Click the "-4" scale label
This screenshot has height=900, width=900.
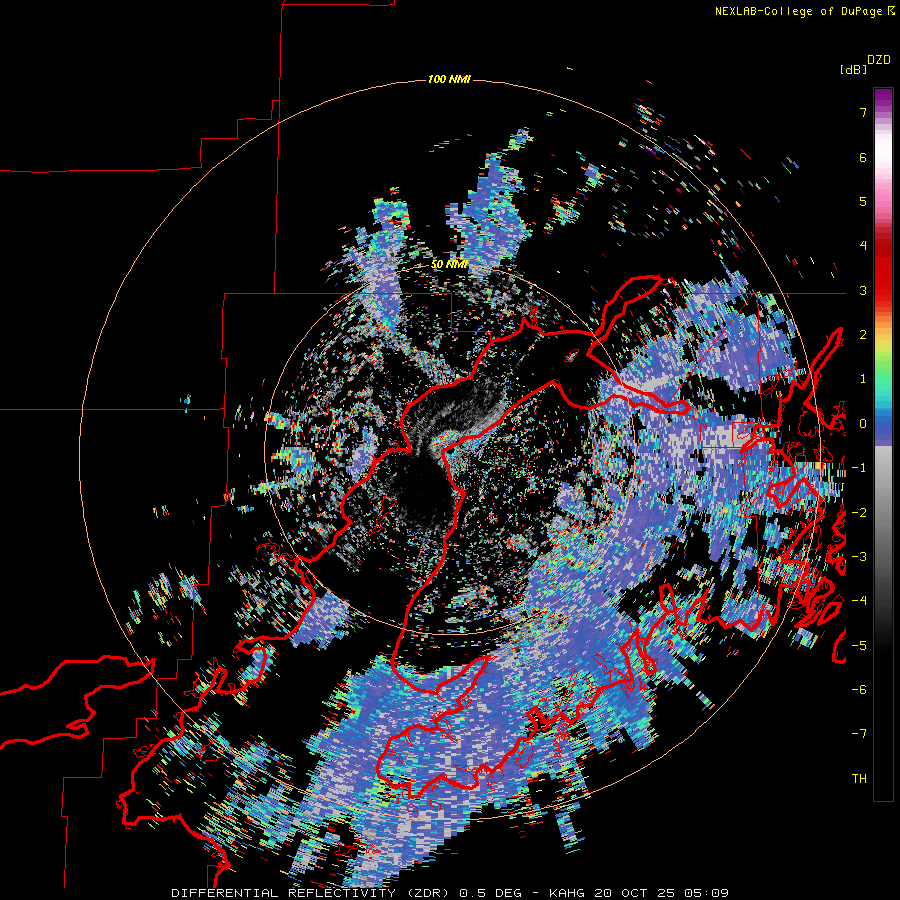[859, 600]
